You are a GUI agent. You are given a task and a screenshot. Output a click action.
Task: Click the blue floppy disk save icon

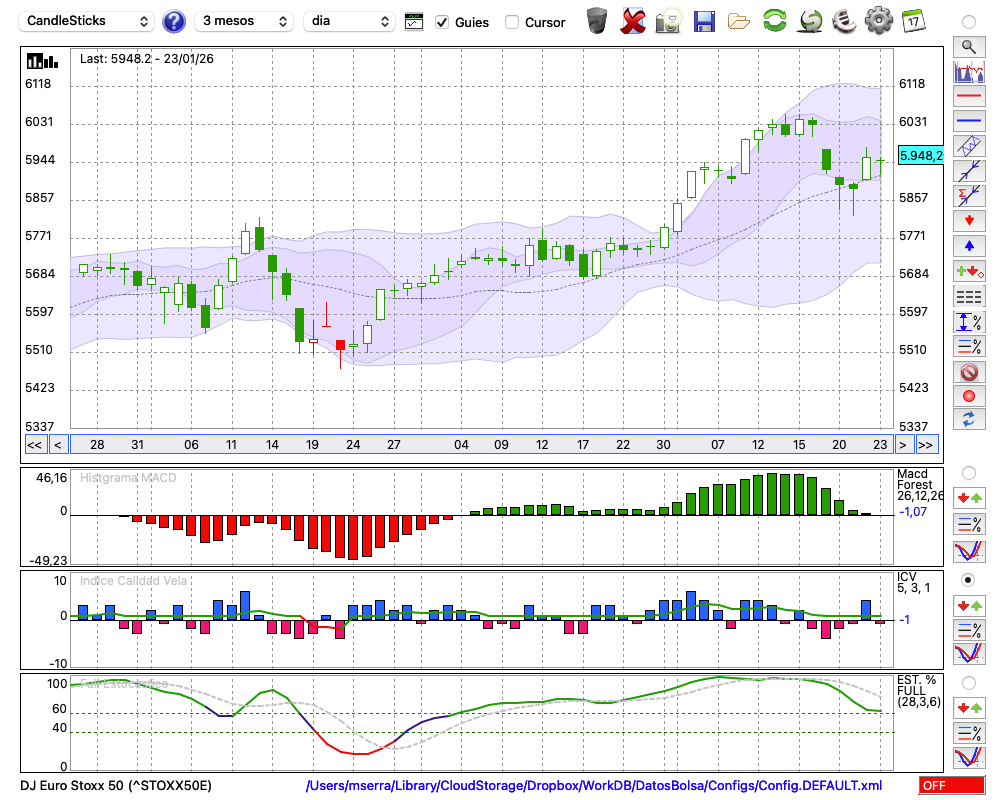[x=704, y=21]
